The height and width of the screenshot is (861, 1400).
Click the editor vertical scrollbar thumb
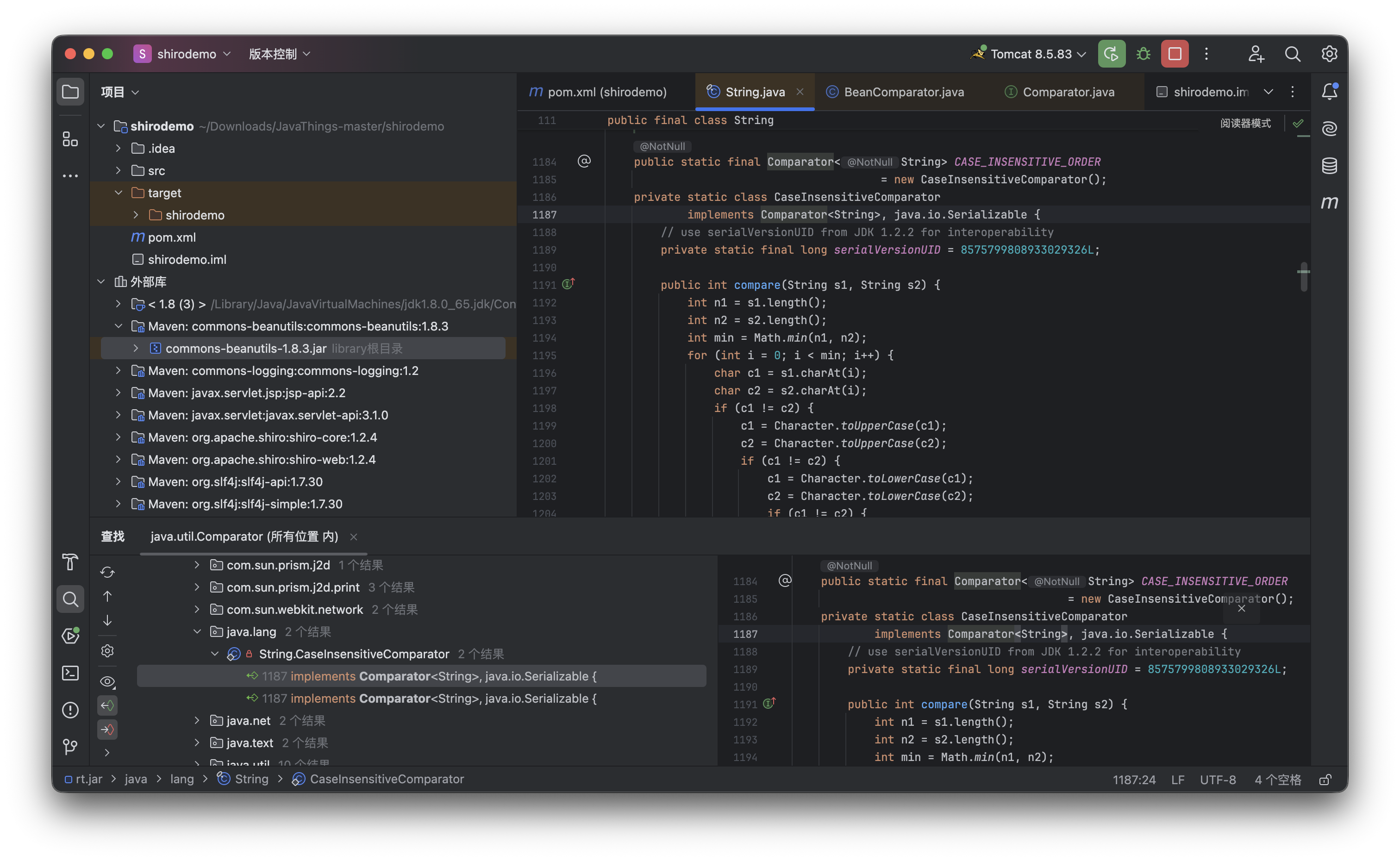coord(1304,277)
